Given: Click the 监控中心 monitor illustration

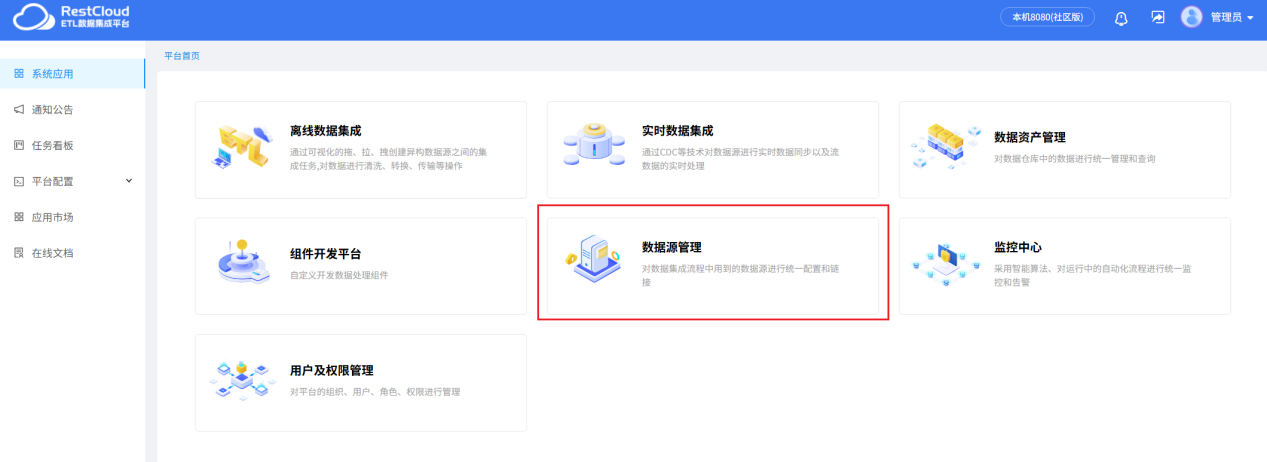Looking at the screenshot, I should [946, 264].
